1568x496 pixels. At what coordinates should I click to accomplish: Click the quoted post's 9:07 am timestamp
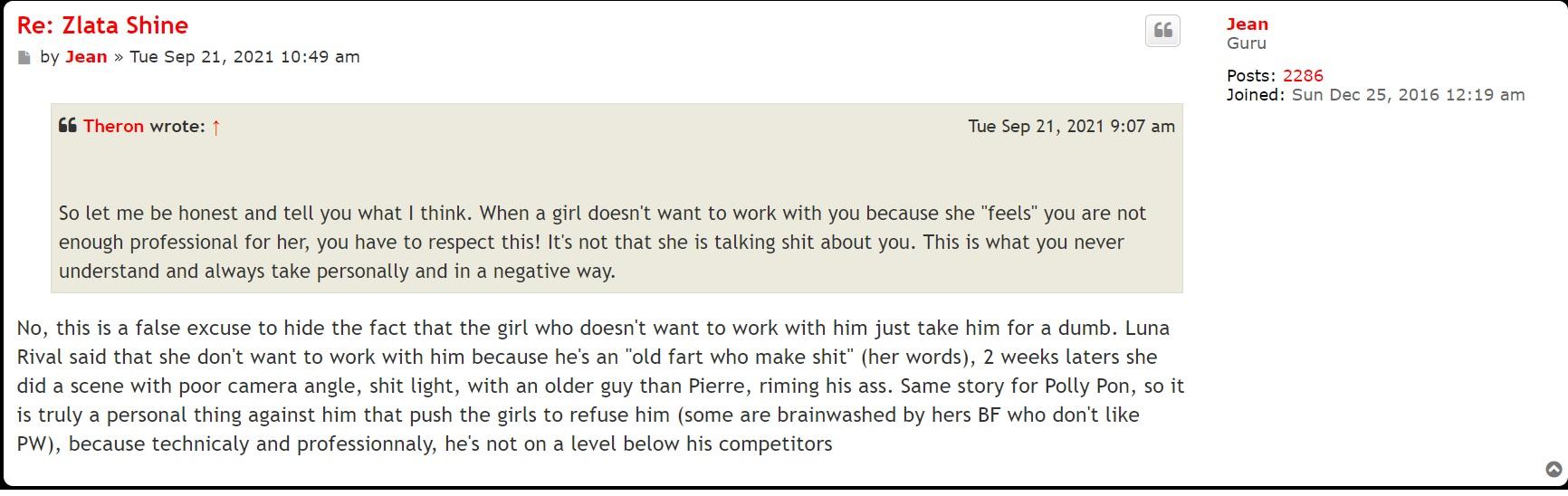click(1071, 127)
